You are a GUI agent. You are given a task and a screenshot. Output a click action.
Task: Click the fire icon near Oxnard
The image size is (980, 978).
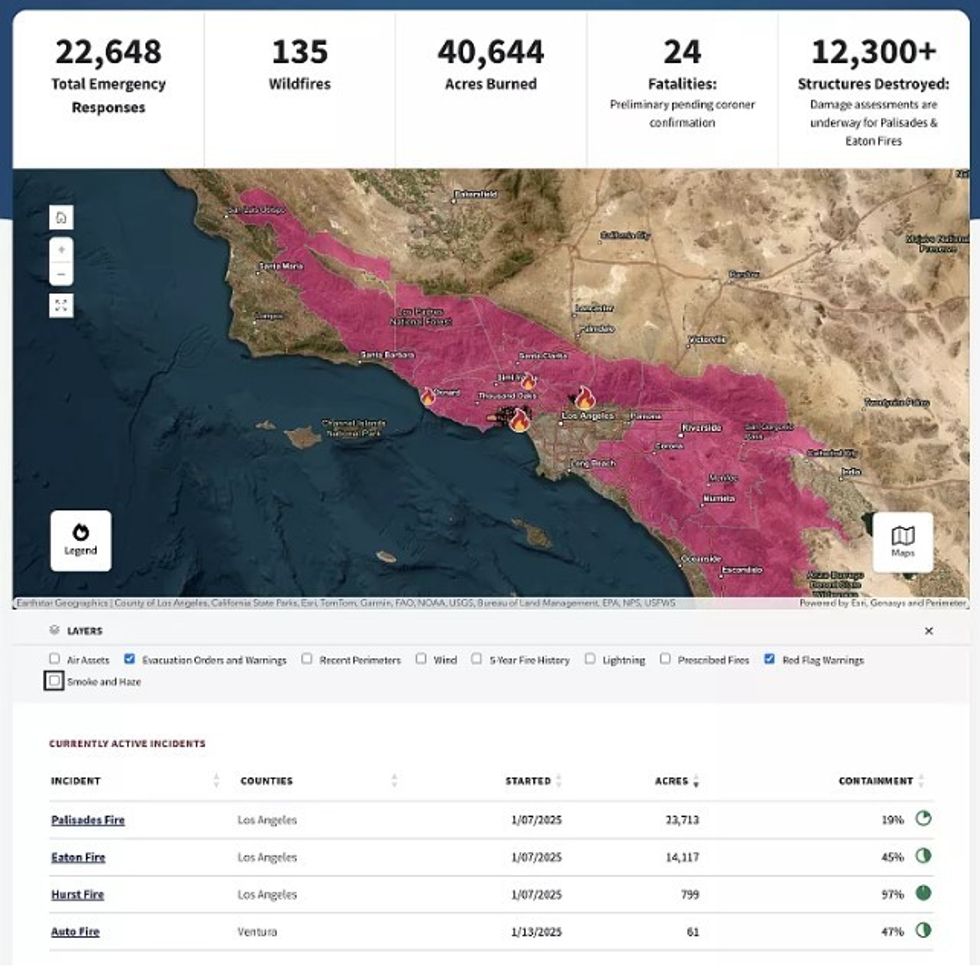428,397
